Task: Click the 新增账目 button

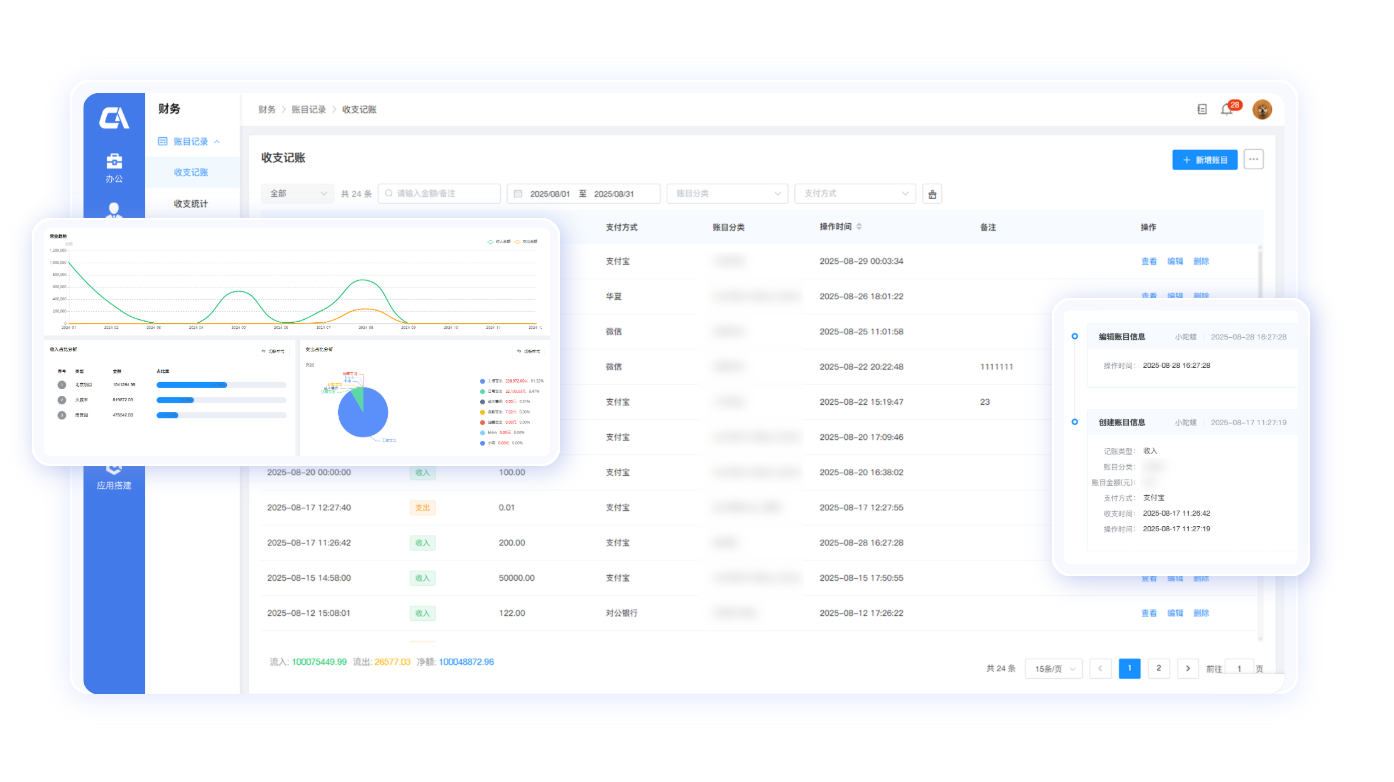Action: click(x=1204, y=159)
